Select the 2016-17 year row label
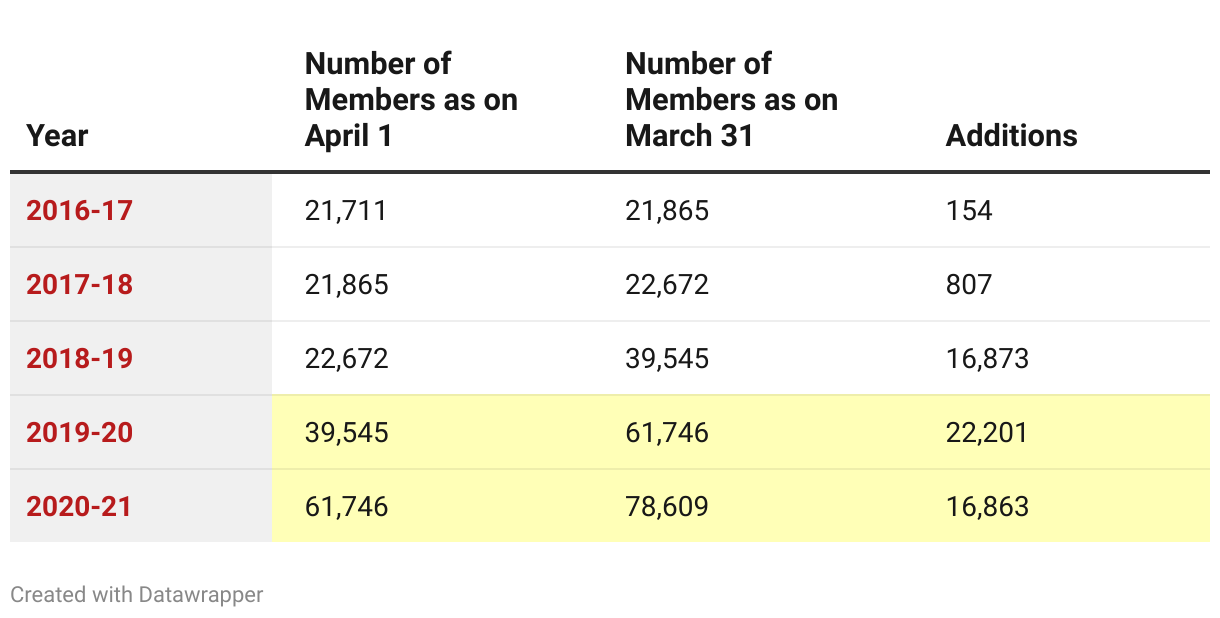Viewport: 1220px width, 618px height. pos(79,211)
